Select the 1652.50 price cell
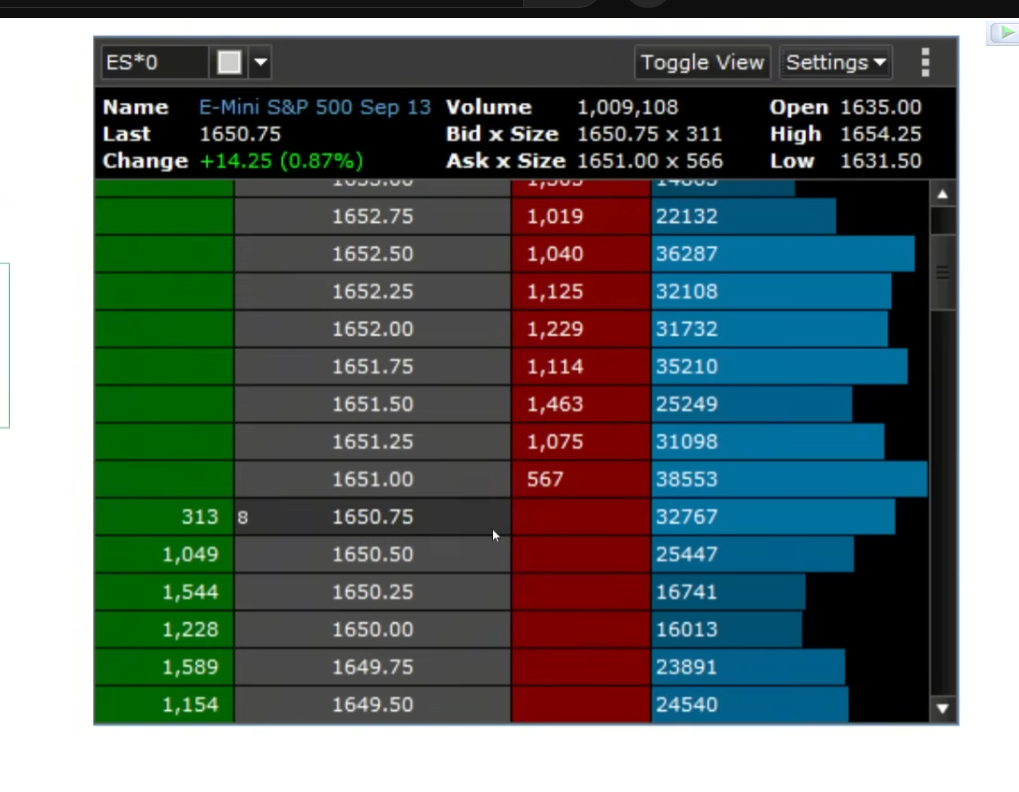 pos(372,254)
